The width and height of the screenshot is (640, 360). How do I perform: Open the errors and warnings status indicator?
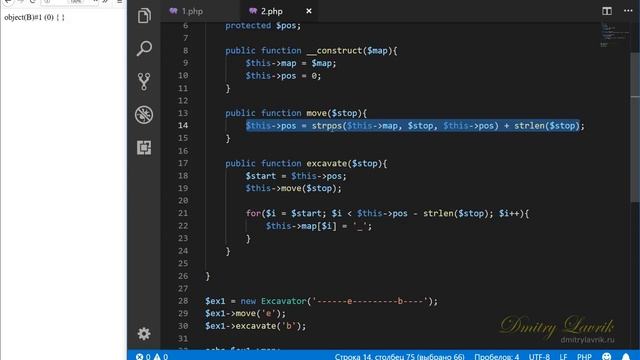[151, 356]
